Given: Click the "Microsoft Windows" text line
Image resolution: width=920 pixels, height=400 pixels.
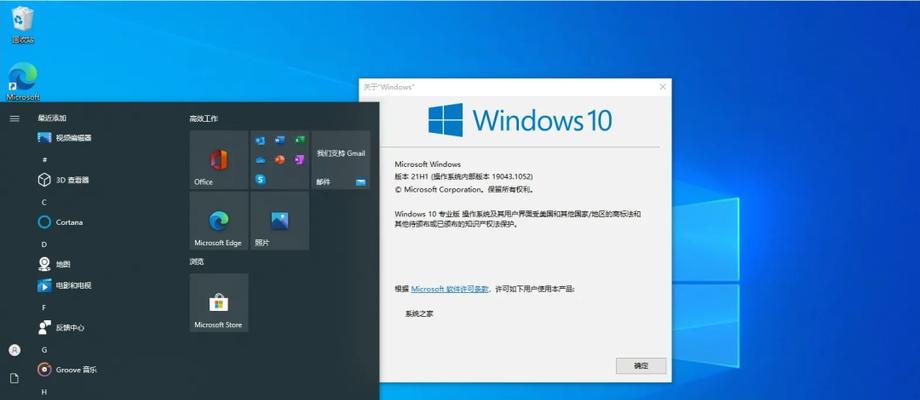Looking at the screenshot, I should pyautogui.click(x=428, y=164).
